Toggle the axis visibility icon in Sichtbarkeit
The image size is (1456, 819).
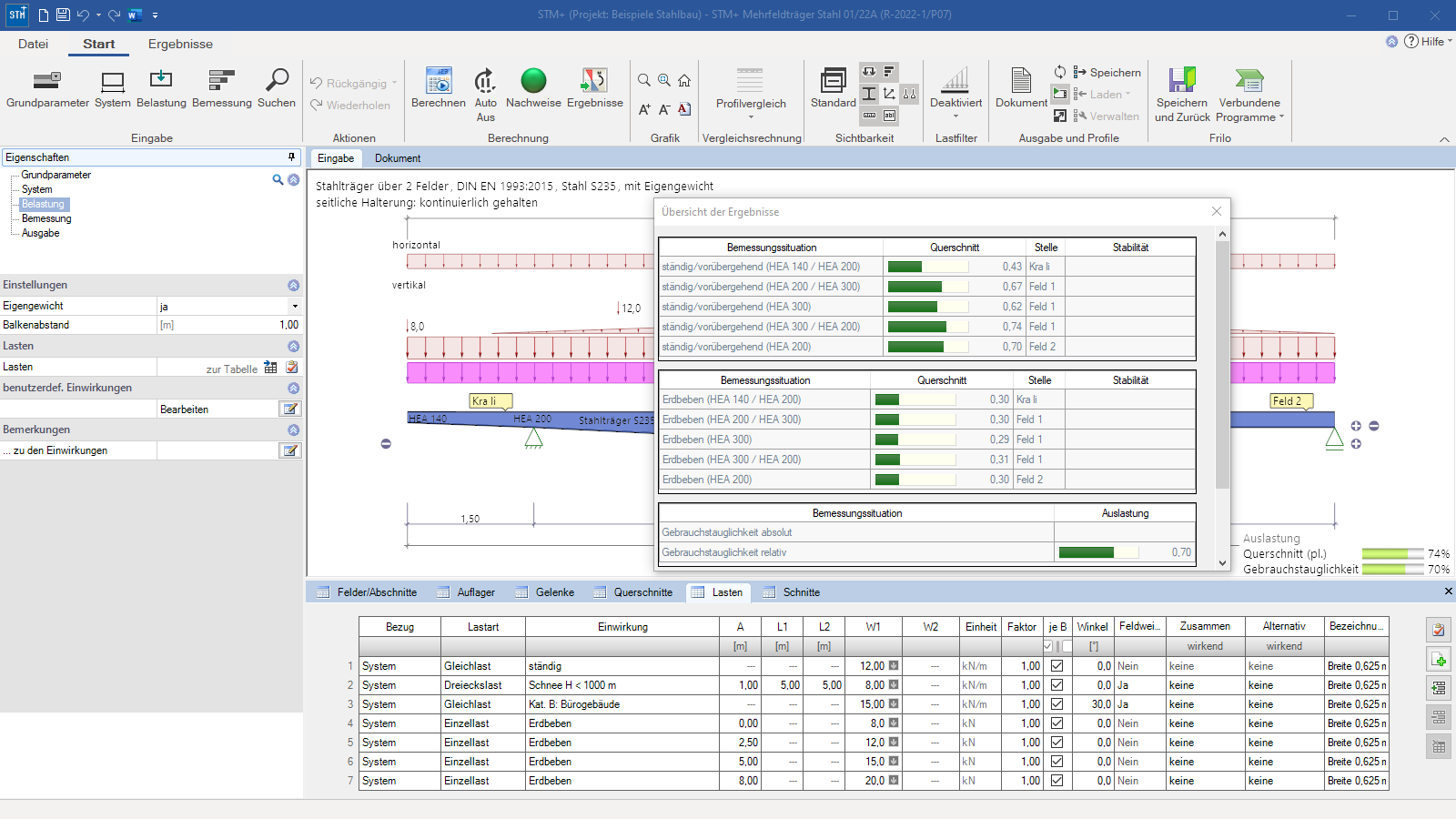(x=889, y=94)
